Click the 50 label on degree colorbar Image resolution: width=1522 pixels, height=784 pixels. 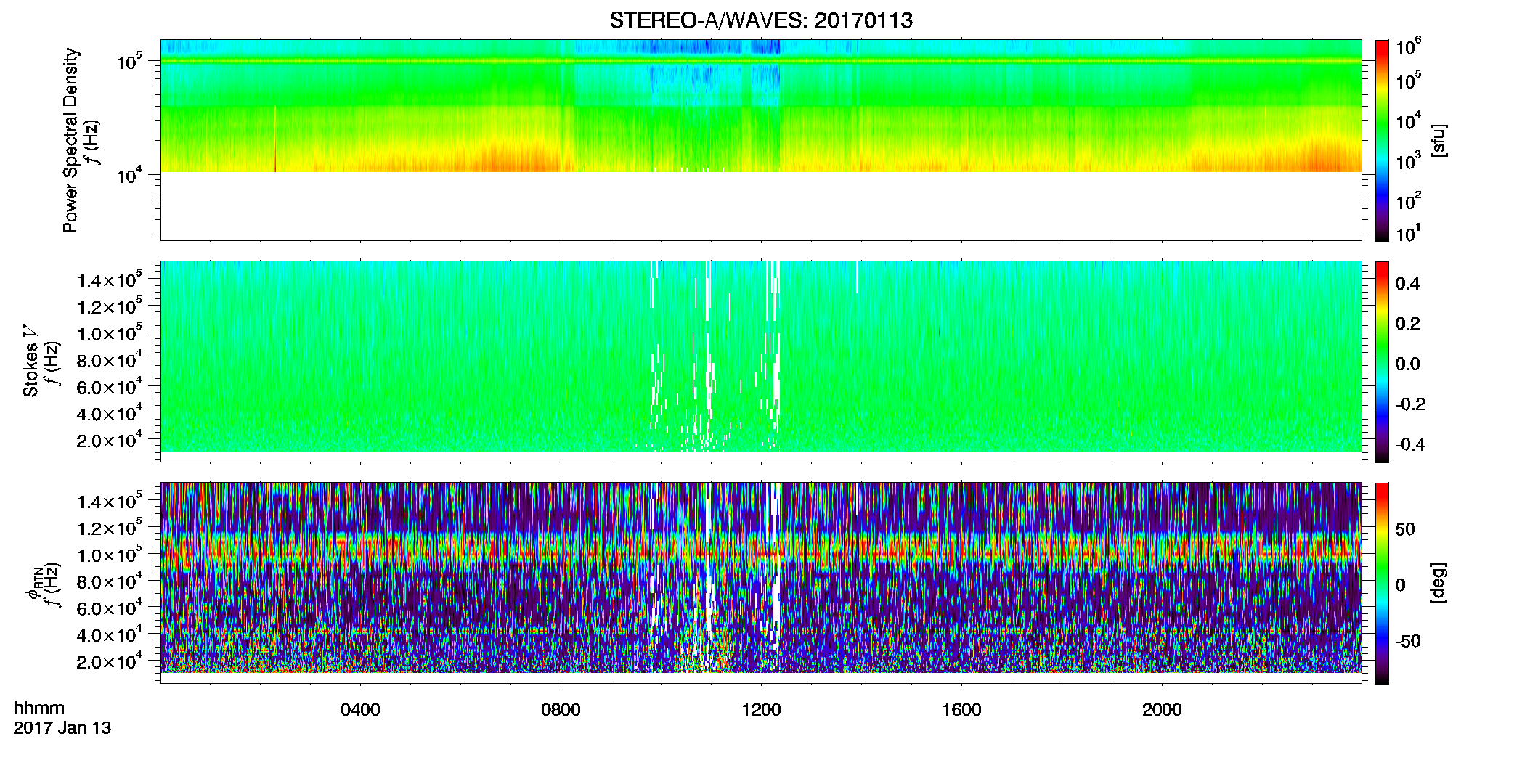(1405, 529)
